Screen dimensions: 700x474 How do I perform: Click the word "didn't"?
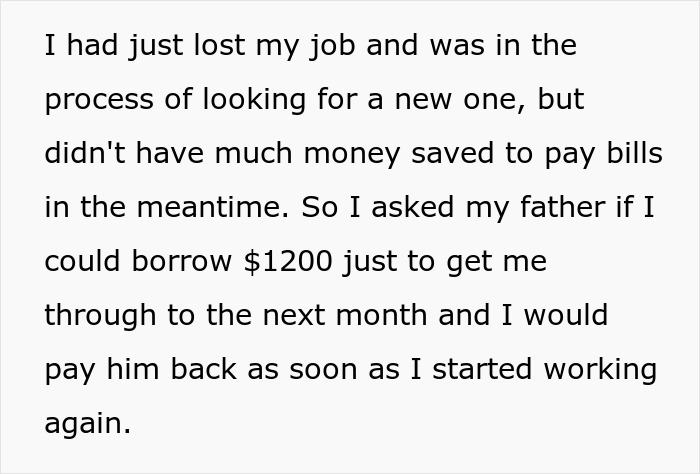tap(84, 154)
